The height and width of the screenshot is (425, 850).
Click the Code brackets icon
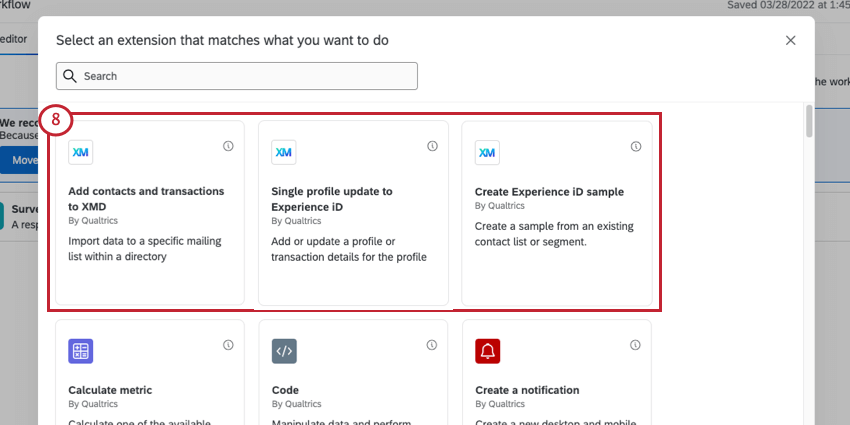click(284, 351)
